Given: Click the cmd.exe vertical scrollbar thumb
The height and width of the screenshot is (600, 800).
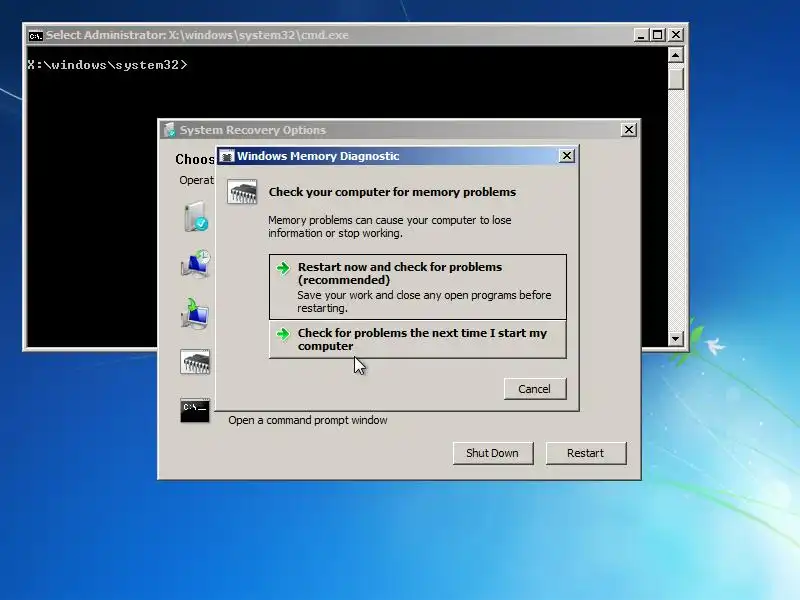Looking at the screenshot, I should 676,78.
